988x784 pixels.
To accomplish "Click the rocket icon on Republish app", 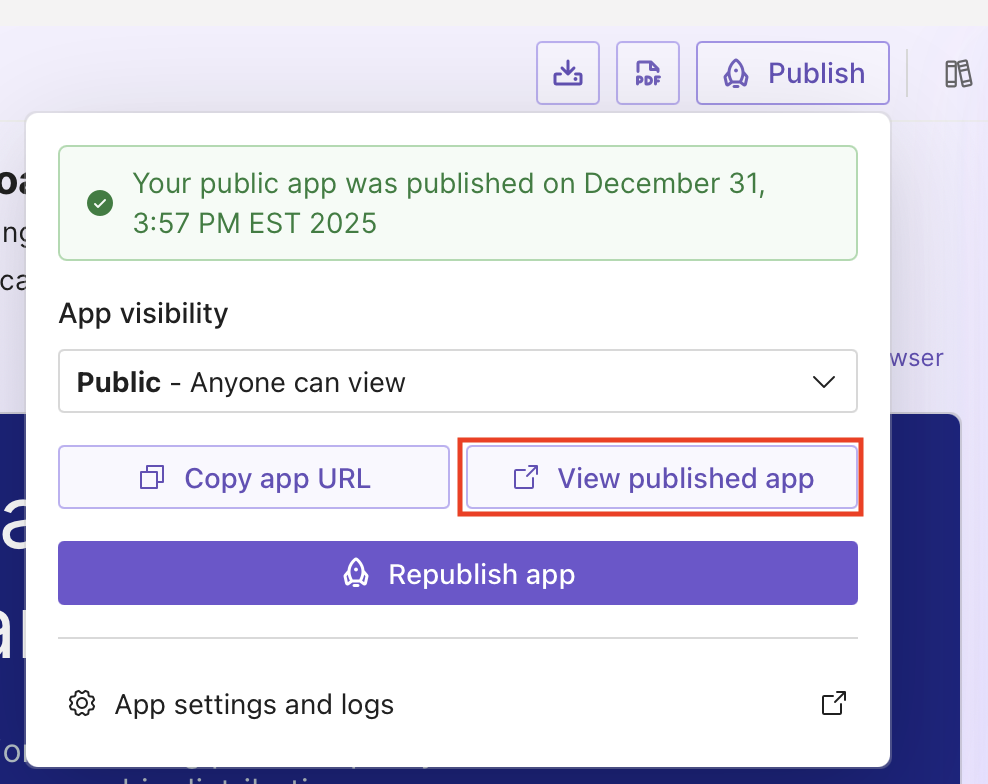I will (x=356, y=574).
